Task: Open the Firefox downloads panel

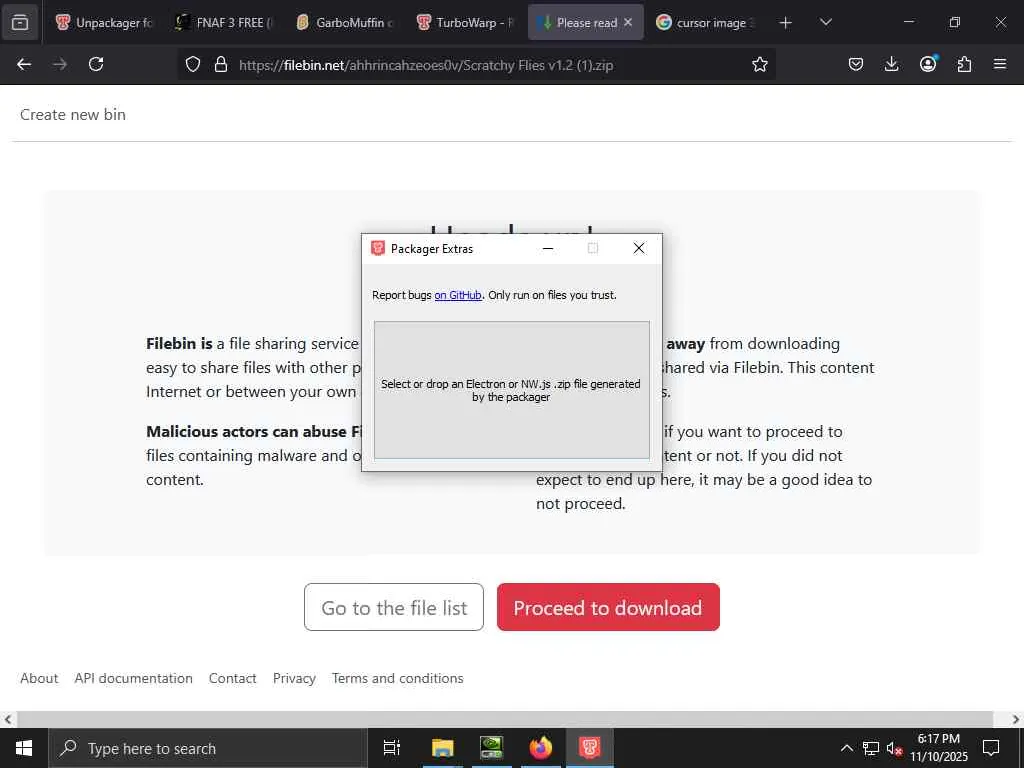Action: click(891, 64)
